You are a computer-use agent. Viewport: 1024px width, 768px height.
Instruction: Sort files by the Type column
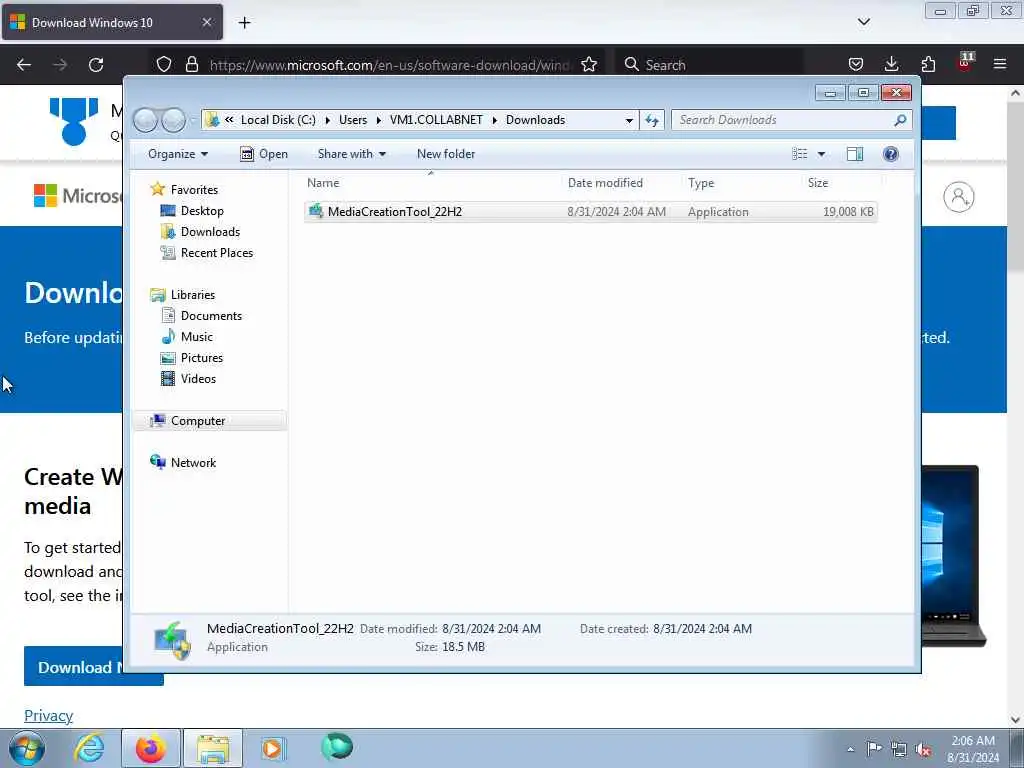[701, 183]
